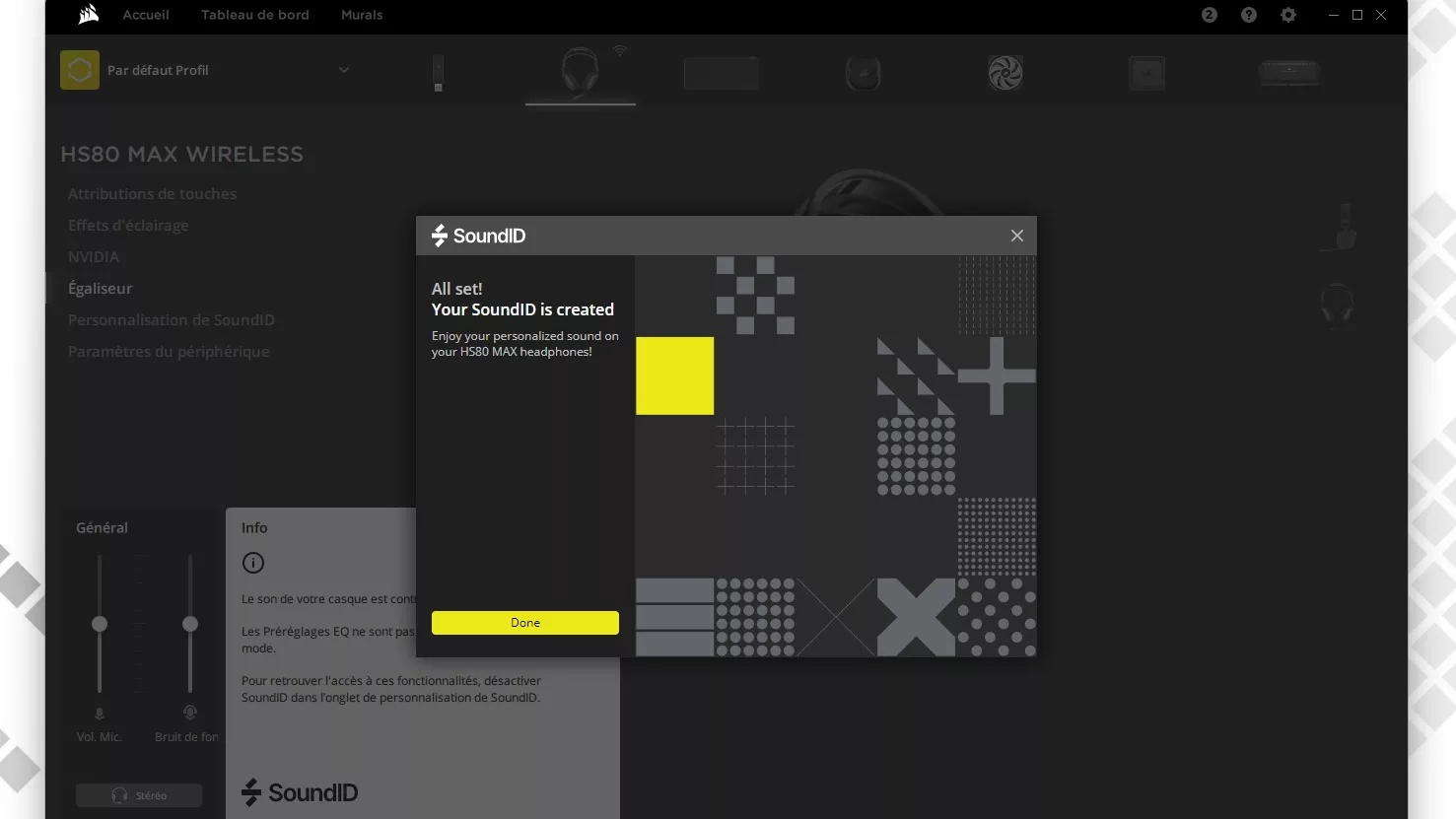Select the mouse device icon
The image size is (1456, 819).
click(863, 73)
